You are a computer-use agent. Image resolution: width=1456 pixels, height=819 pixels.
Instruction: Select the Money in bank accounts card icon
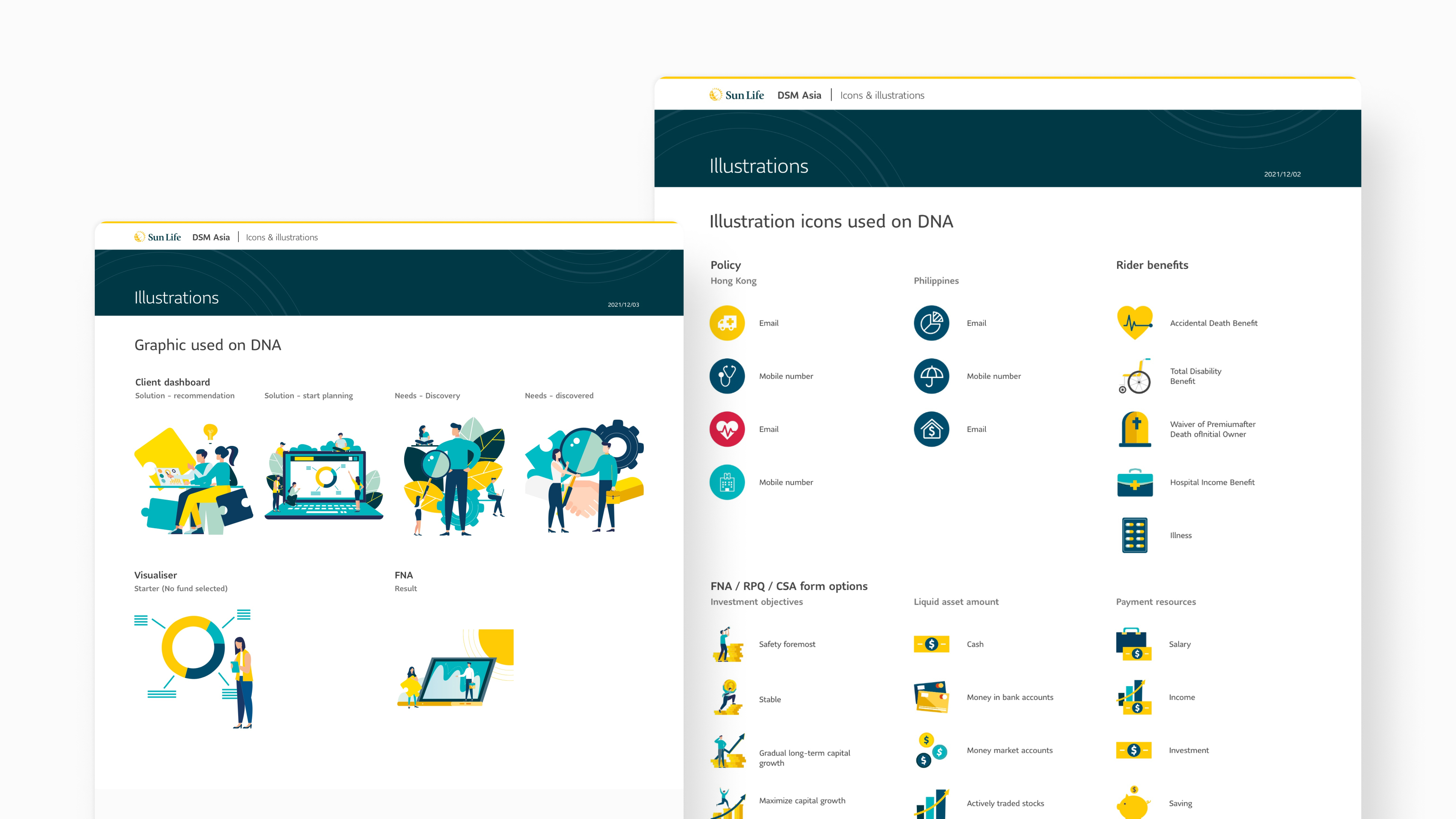click(932, 697)
